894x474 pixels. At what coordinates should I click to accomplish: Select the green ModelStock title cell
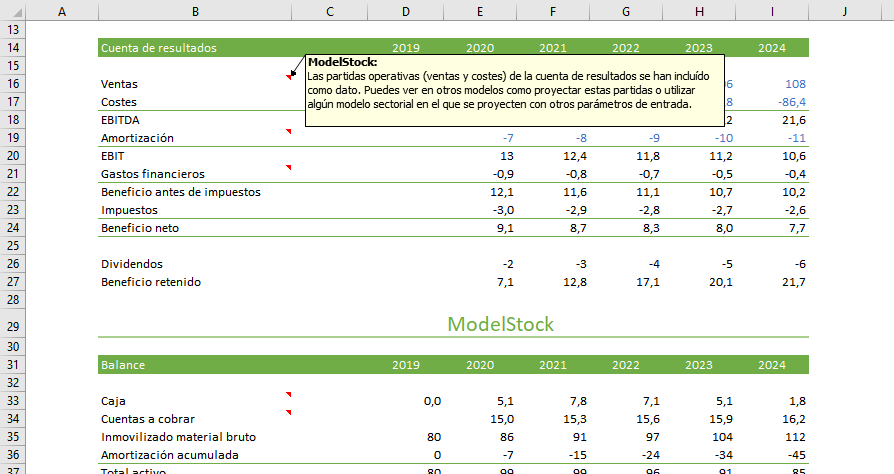[x=500, y=325]
